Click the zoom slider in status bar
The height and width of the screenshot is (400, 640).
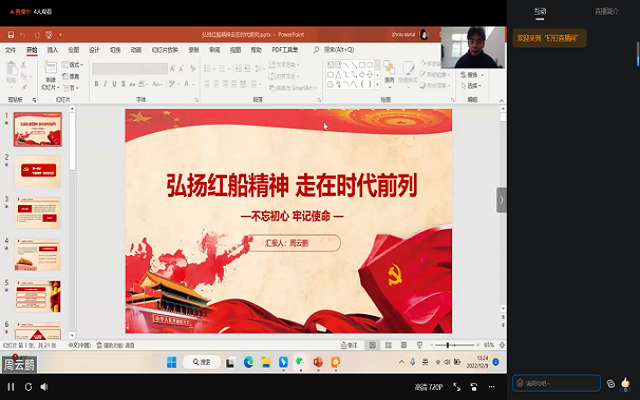click(455, 345)
